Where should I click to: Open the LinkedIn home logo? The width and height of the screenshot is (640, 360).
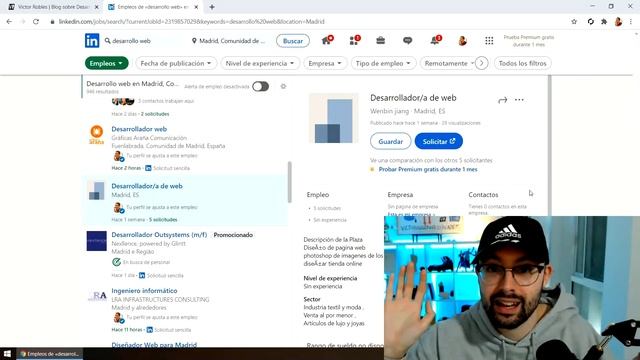pos(92,41)
